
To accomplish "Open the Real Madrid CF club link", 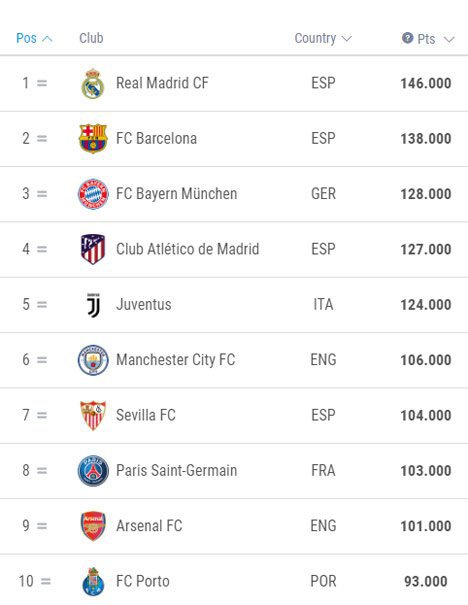I will (162, 83).
